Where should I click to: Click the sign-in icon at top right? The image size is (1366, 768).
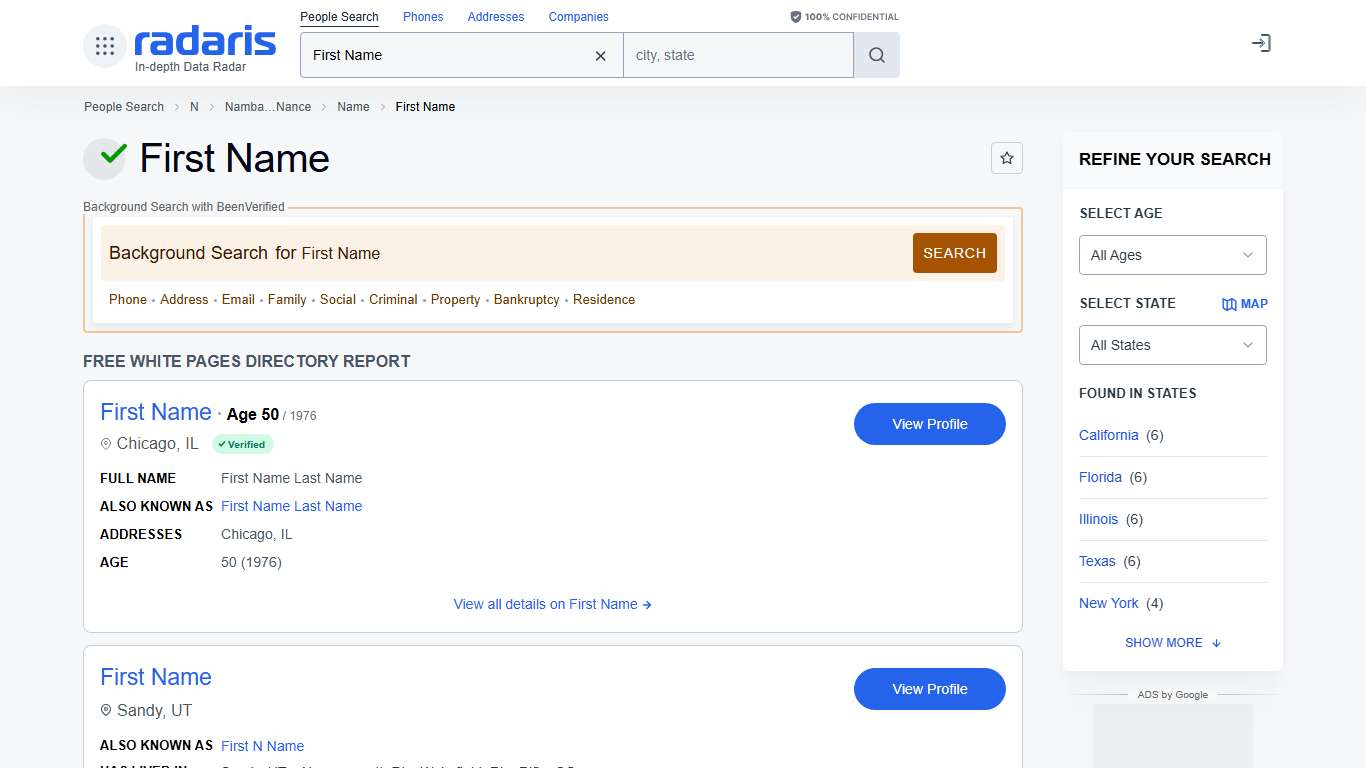pyautogui.click(x=1261, y=43)
